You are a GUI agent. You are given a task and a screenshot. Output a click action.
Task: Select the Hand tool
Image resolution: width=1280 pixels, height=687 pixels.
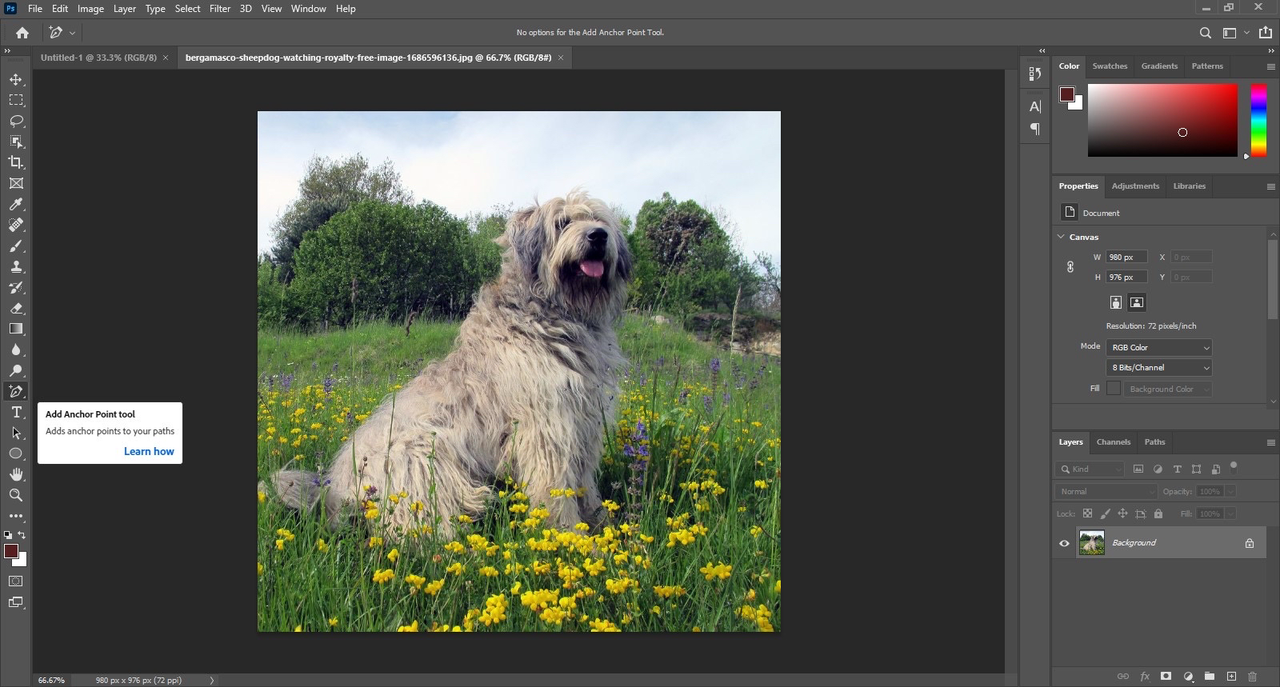click(x=16, y=475)
